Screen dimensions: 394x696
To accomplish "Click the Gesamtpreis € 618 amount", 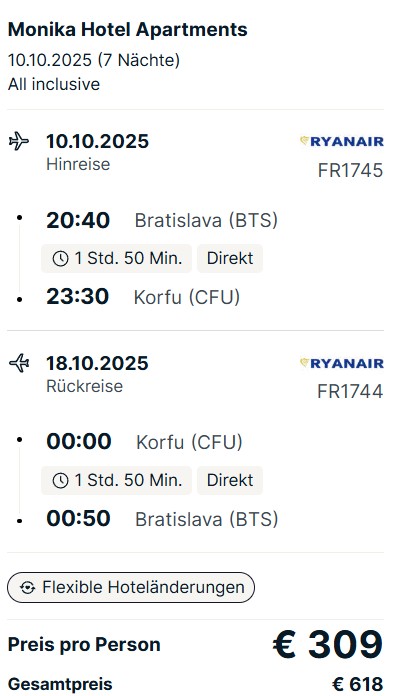I will tap(357, 684).
